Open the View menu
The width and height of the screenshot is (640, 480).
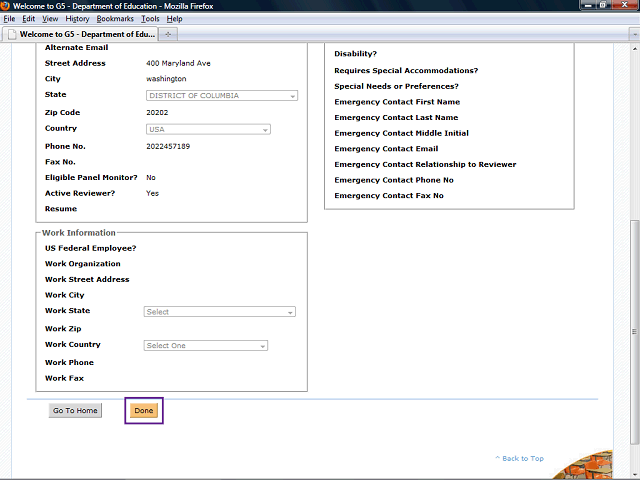50,19
